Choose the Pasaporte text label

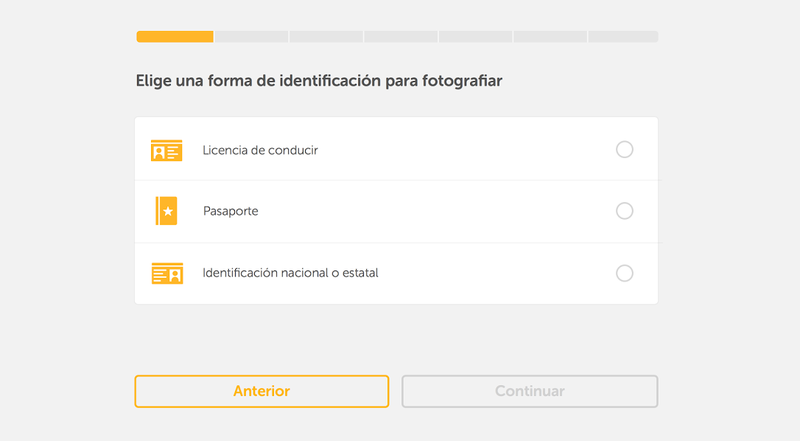(231, 211)
